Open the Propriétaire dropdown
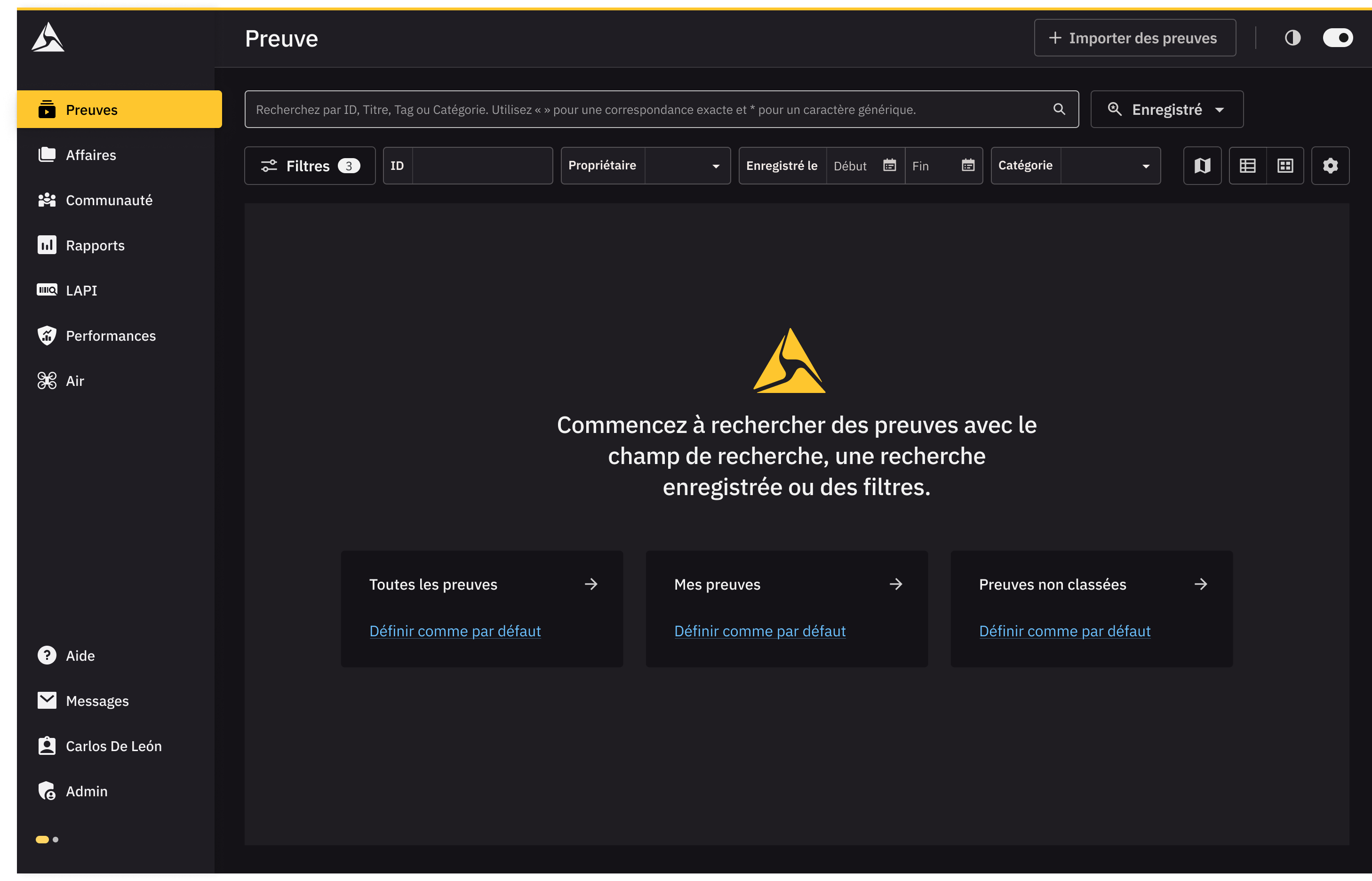This screenshot has height=881, width=1372. 687,166
